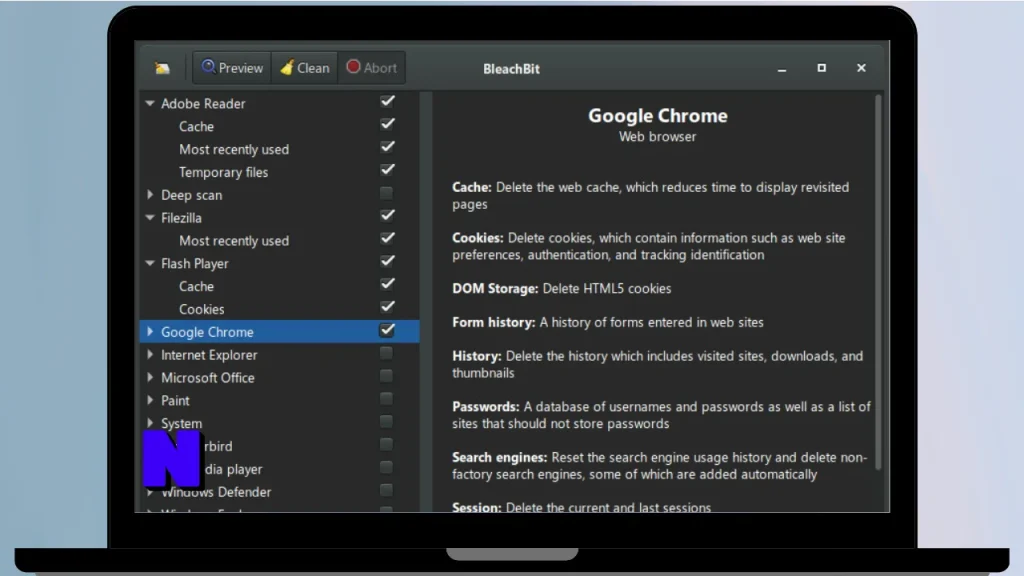Screen dimensions: 1024x576
Task: Enable the System checkbox
Action: coord(387,422)
